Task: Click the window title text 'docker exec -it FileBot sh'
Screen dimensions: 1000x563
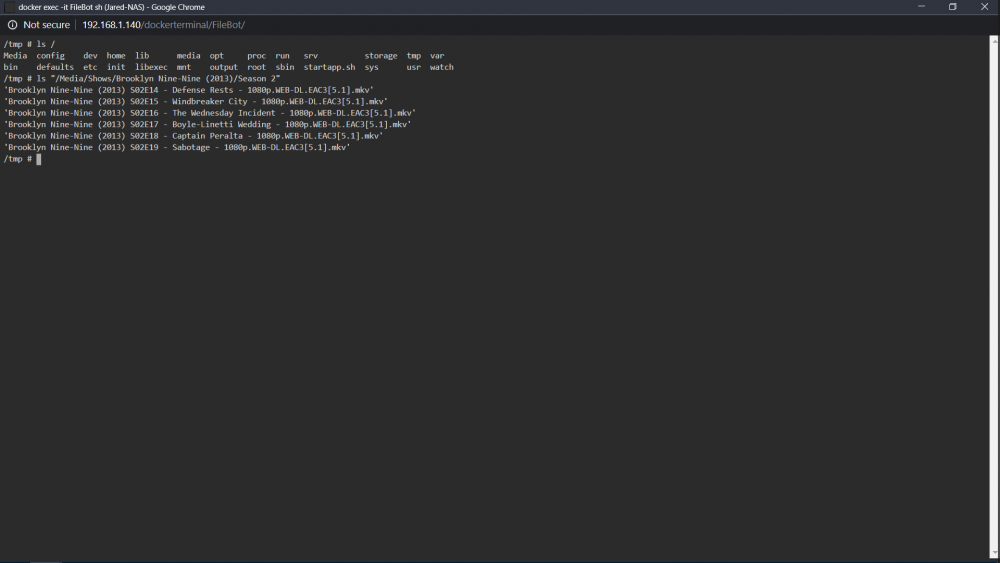Action: (x=60, y=7)
